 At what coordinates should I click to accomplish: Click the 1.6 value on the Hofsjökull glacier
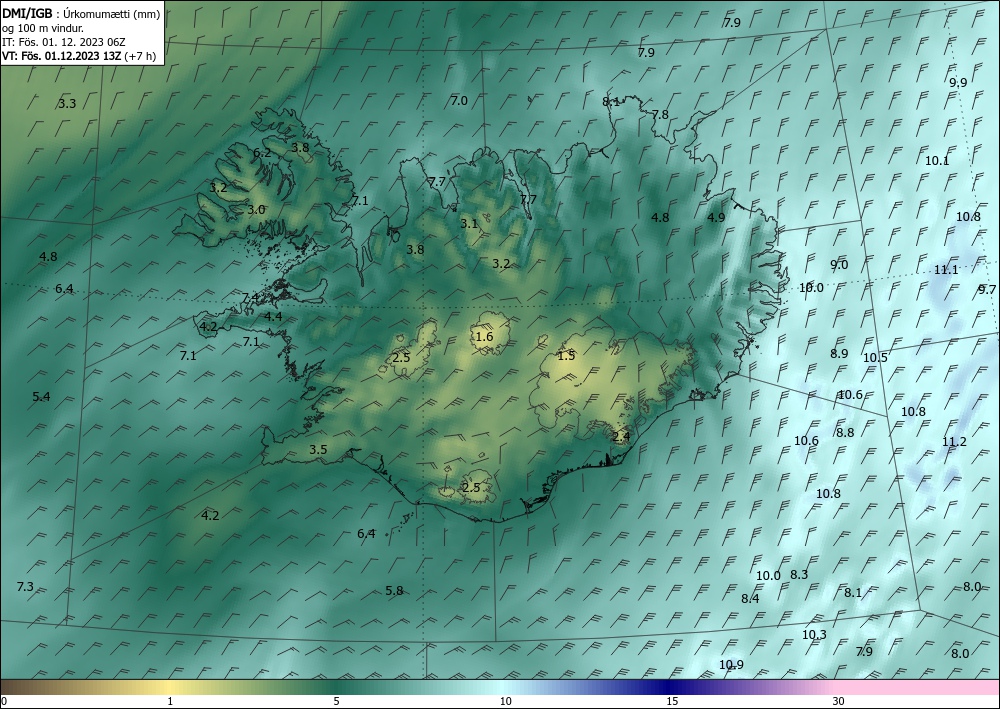tap(485, 337)
